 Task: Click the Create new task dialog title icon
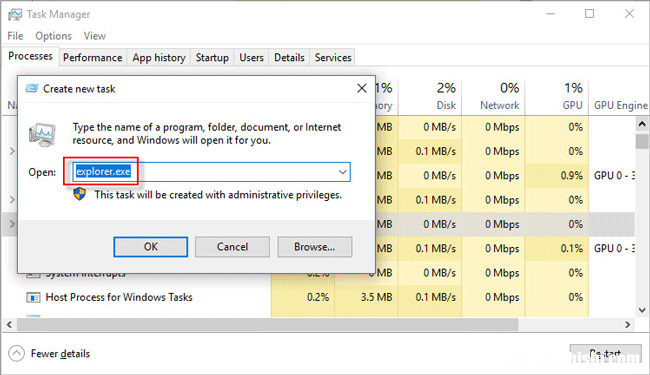coord(32,89)
